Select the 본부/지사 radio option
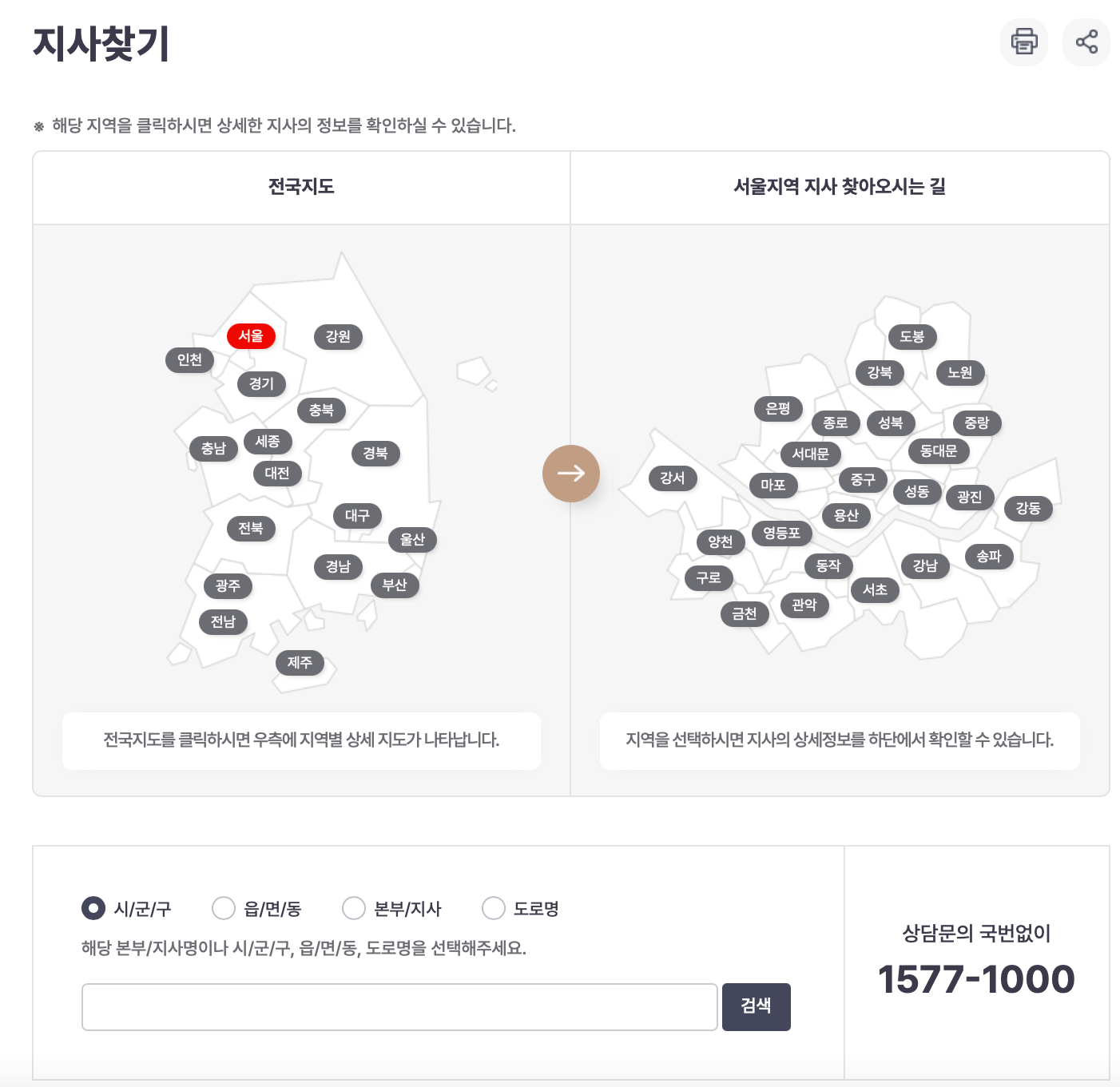This screenshot has height=1087, width=1120. [x=351, y=908]
